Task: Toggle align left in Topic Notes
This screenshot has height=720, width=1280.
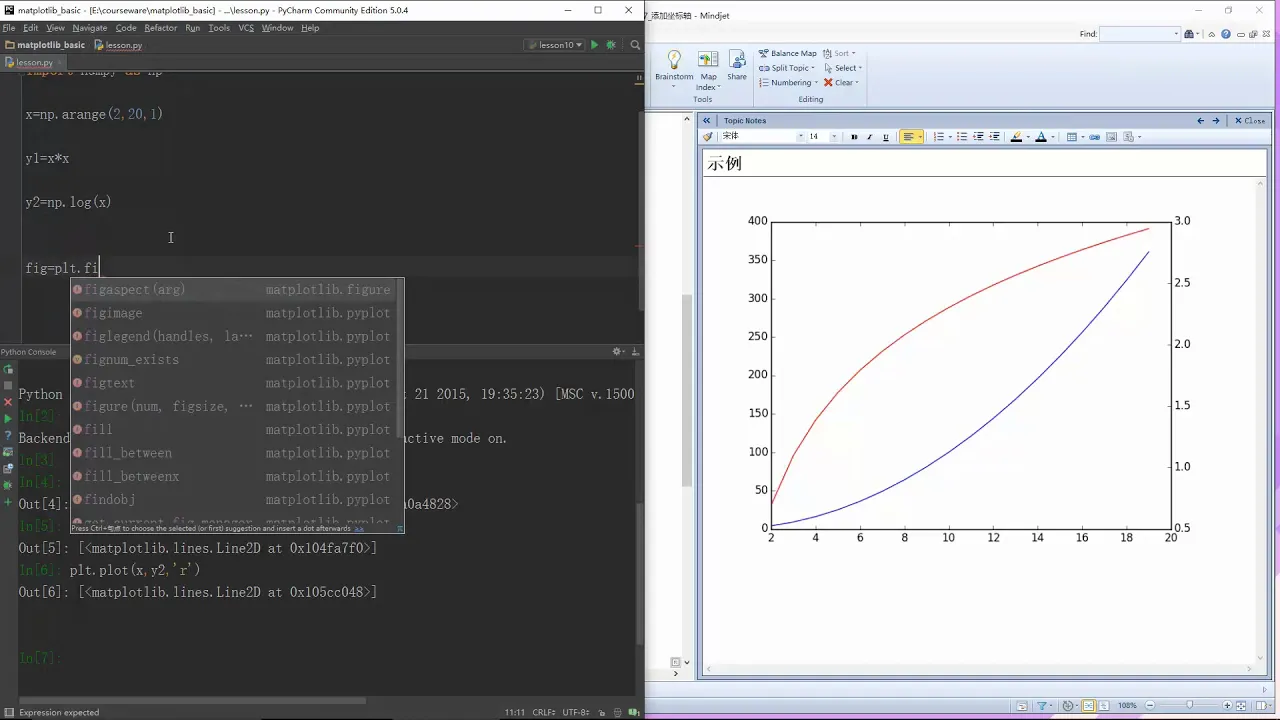Action: point(909,137)
